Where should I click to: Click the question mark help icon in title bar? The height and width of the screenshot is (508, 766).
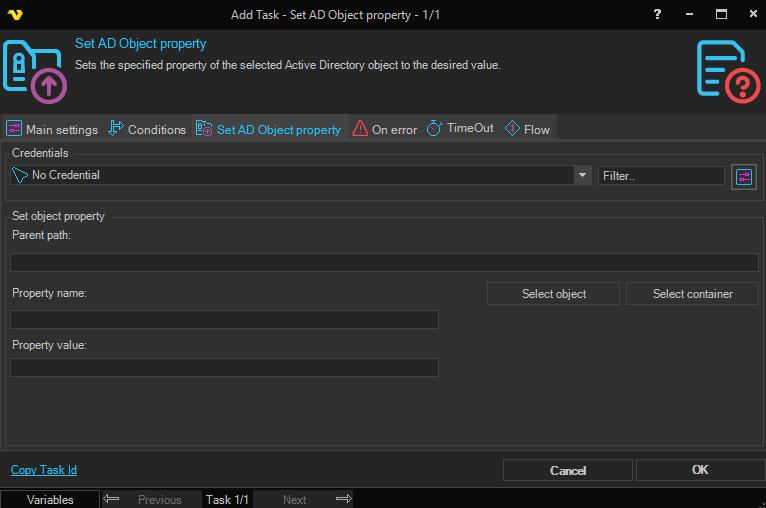click(657, 15)
